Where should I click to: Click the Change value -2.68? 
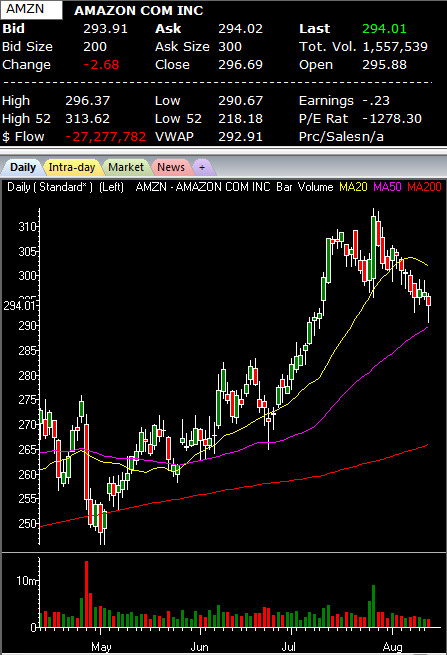tap(102, 65)
